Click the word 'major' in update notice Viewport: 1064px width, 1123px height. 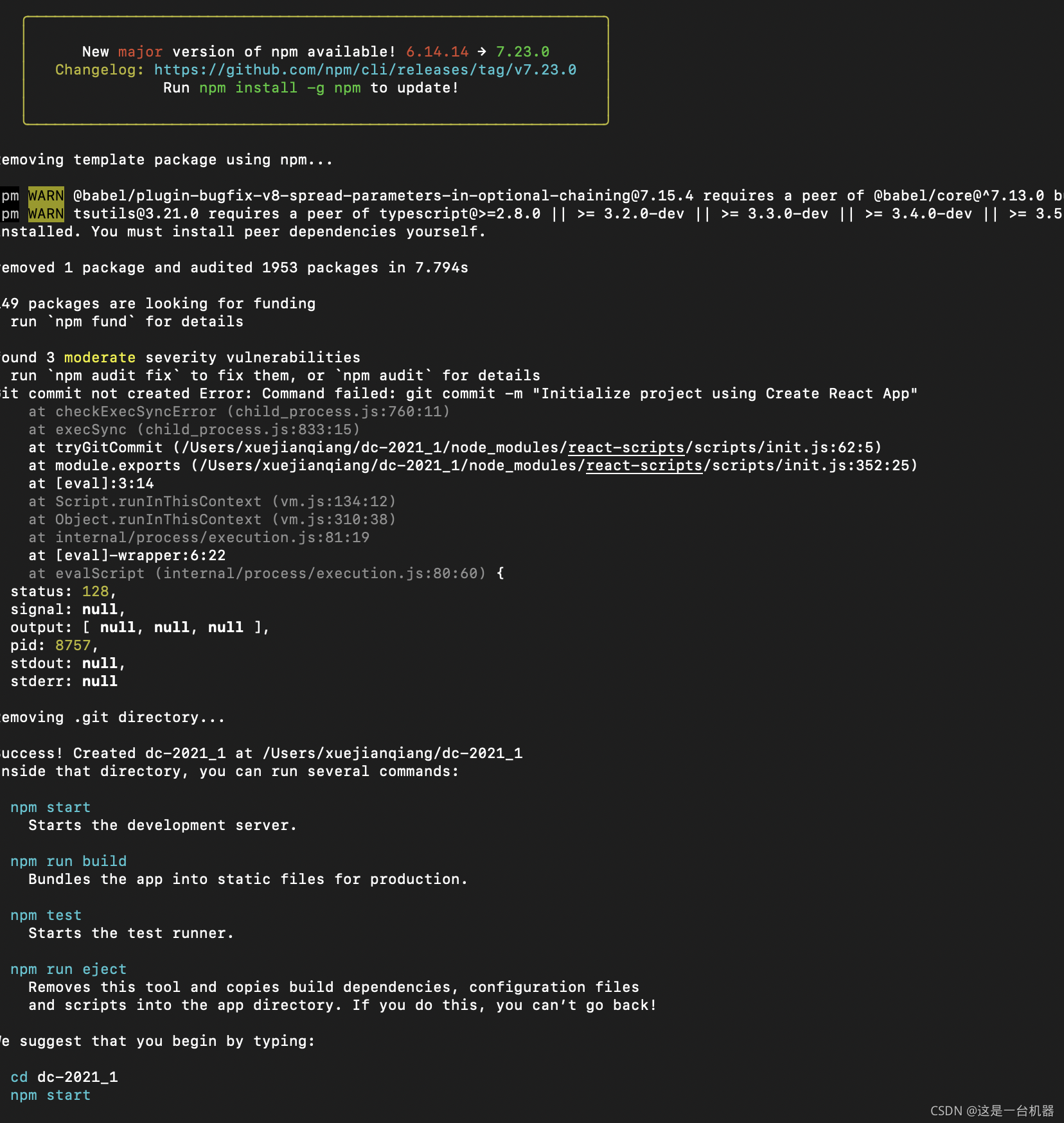[x=140, y=51]
